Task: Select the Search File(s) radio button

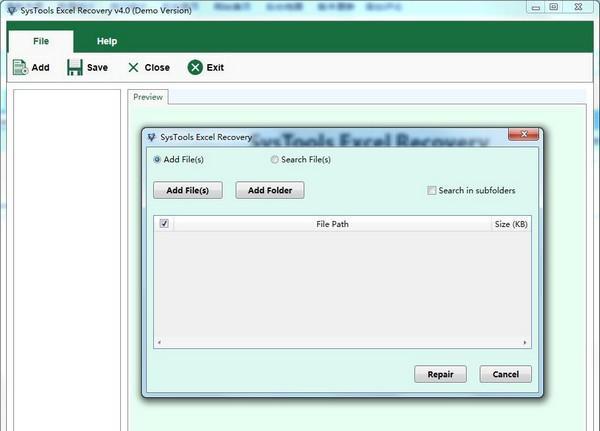Action: pyautogui.click(x=274, y=160)
